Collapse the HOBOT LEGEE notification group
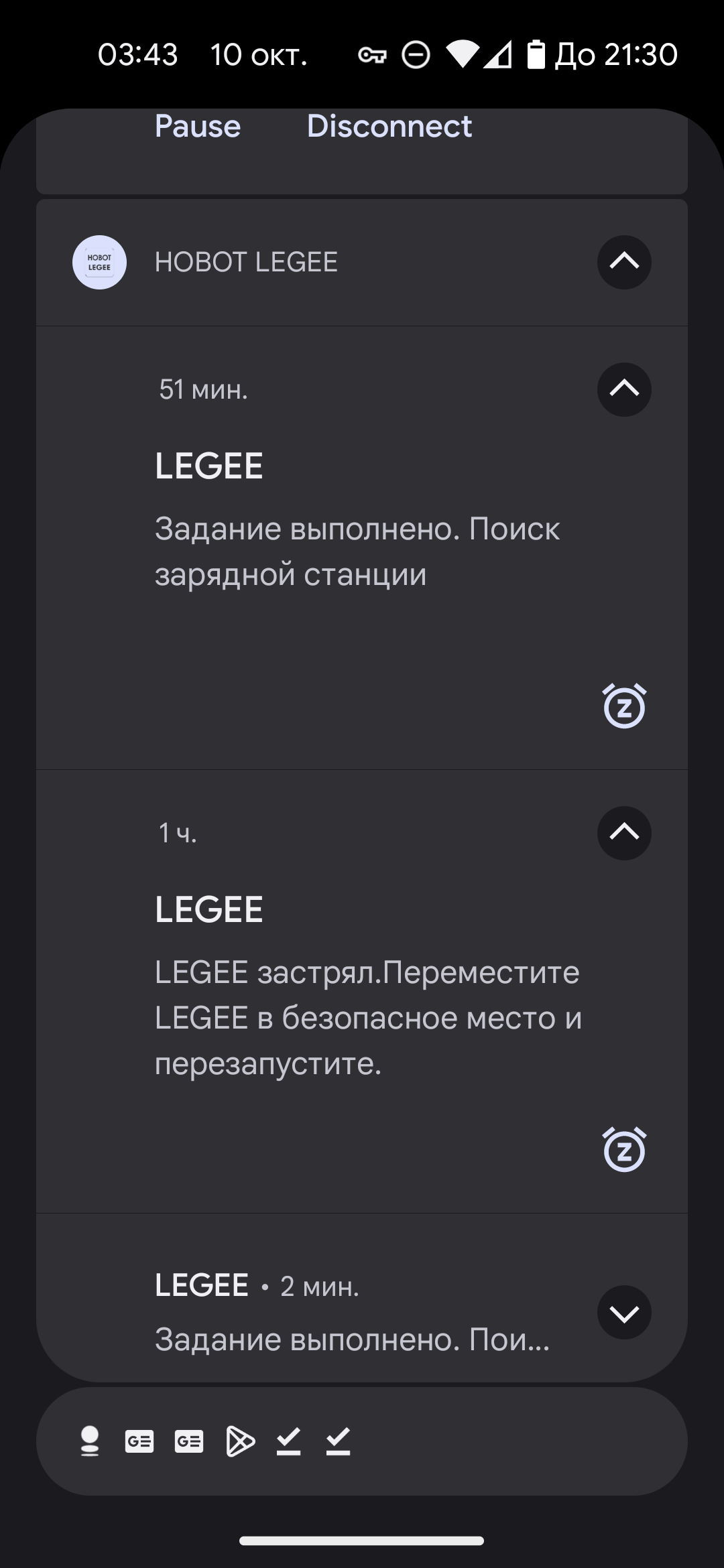The width and height of the screenshot is (724, 1568). (624, 262)
